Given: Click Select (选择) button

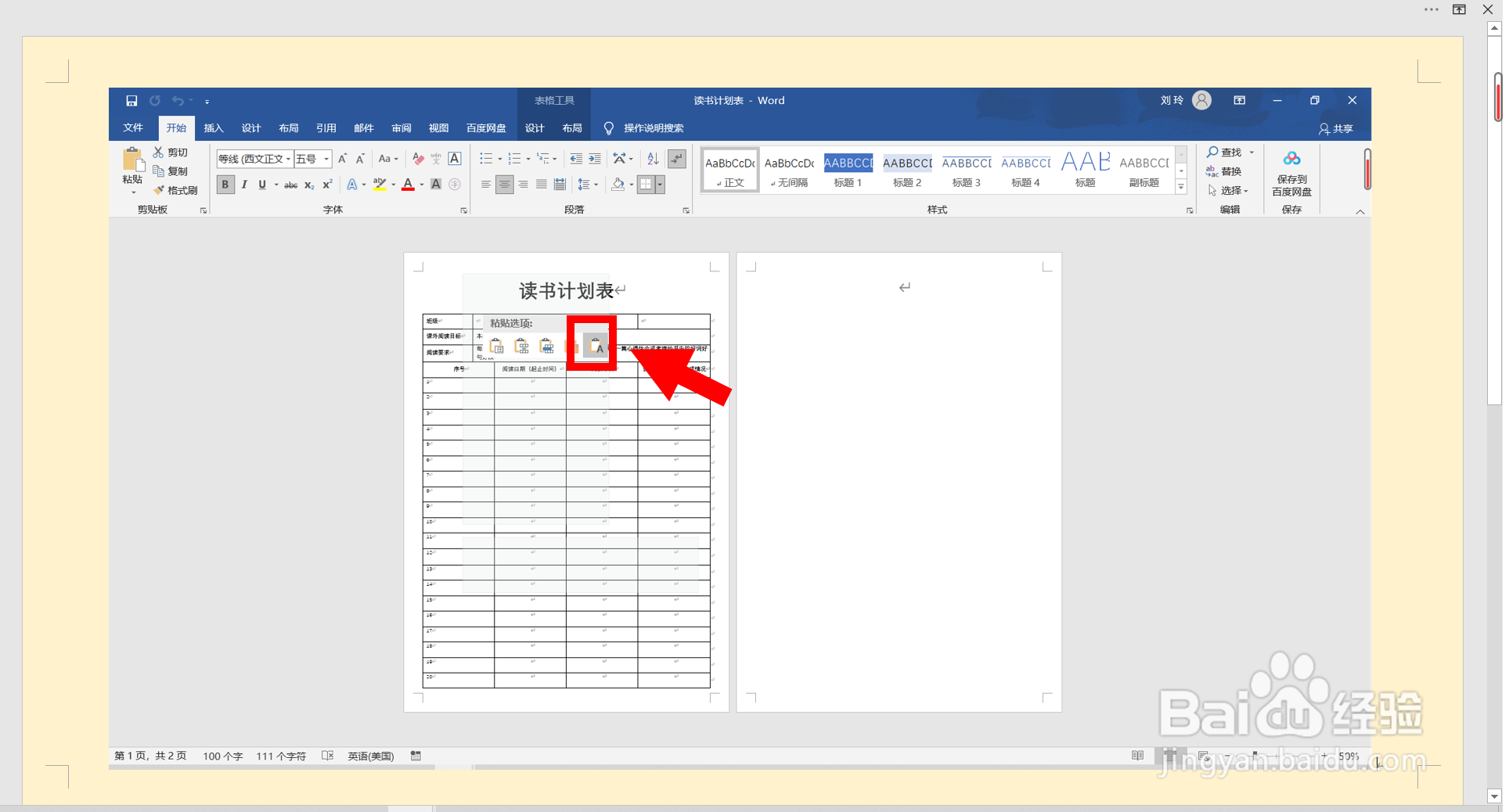Looking at the screenshot, I should (x=1227, y=190).
